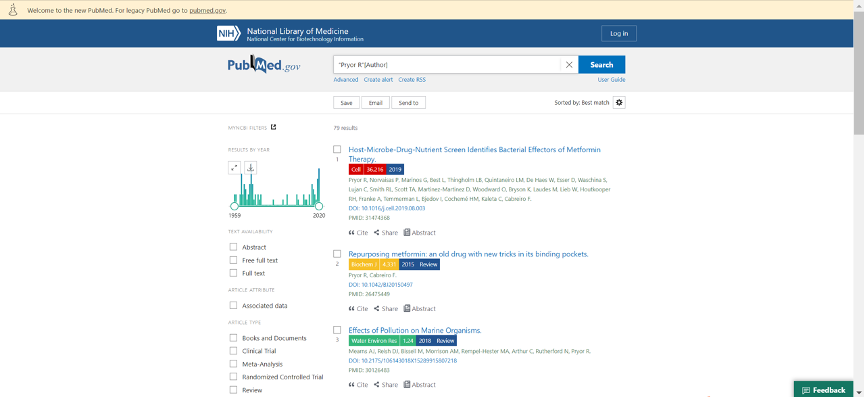Filter by Clinical Trial article type

pyautogui.click(x=234, y=351)
